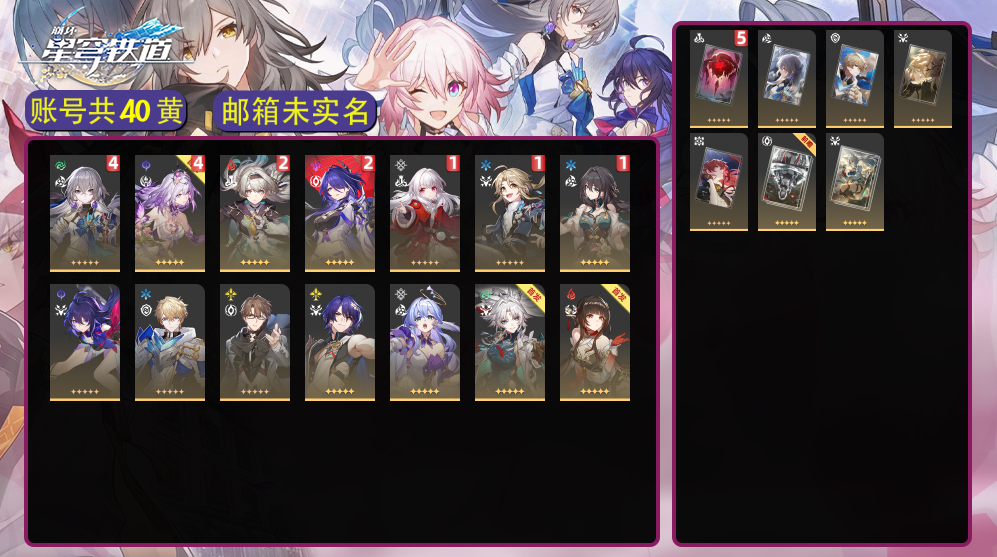
Task: Click the red 2 badge on Acheron's card
Action: [x=368, y=163]
